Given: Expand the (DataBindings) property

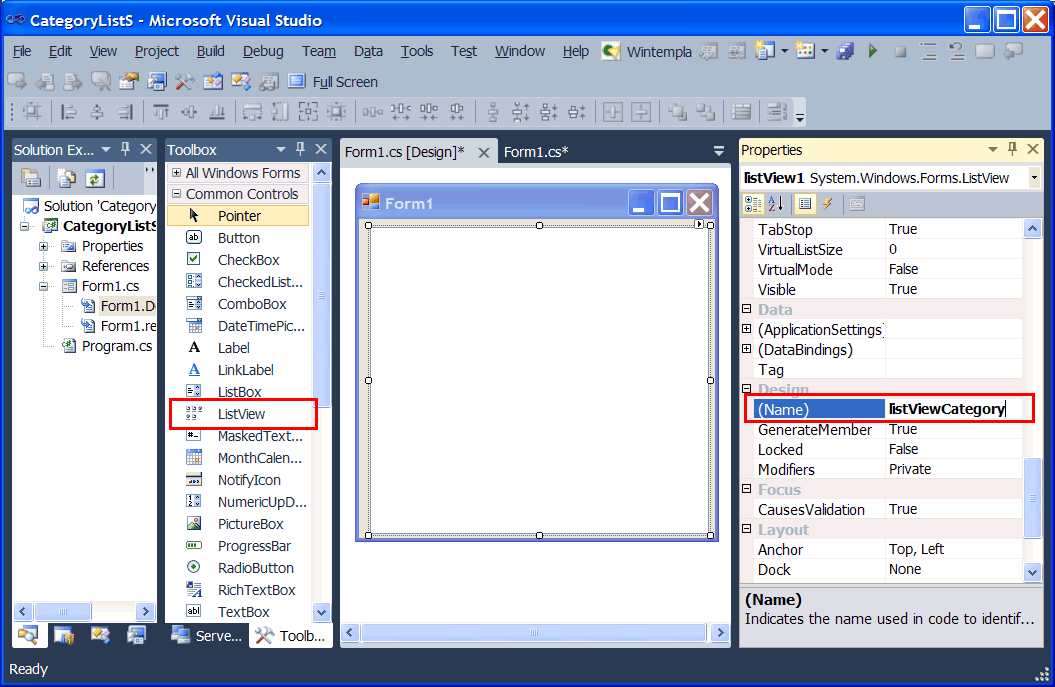Looking at the screenshot, I should pyautogui.click(x=747, y=349).
